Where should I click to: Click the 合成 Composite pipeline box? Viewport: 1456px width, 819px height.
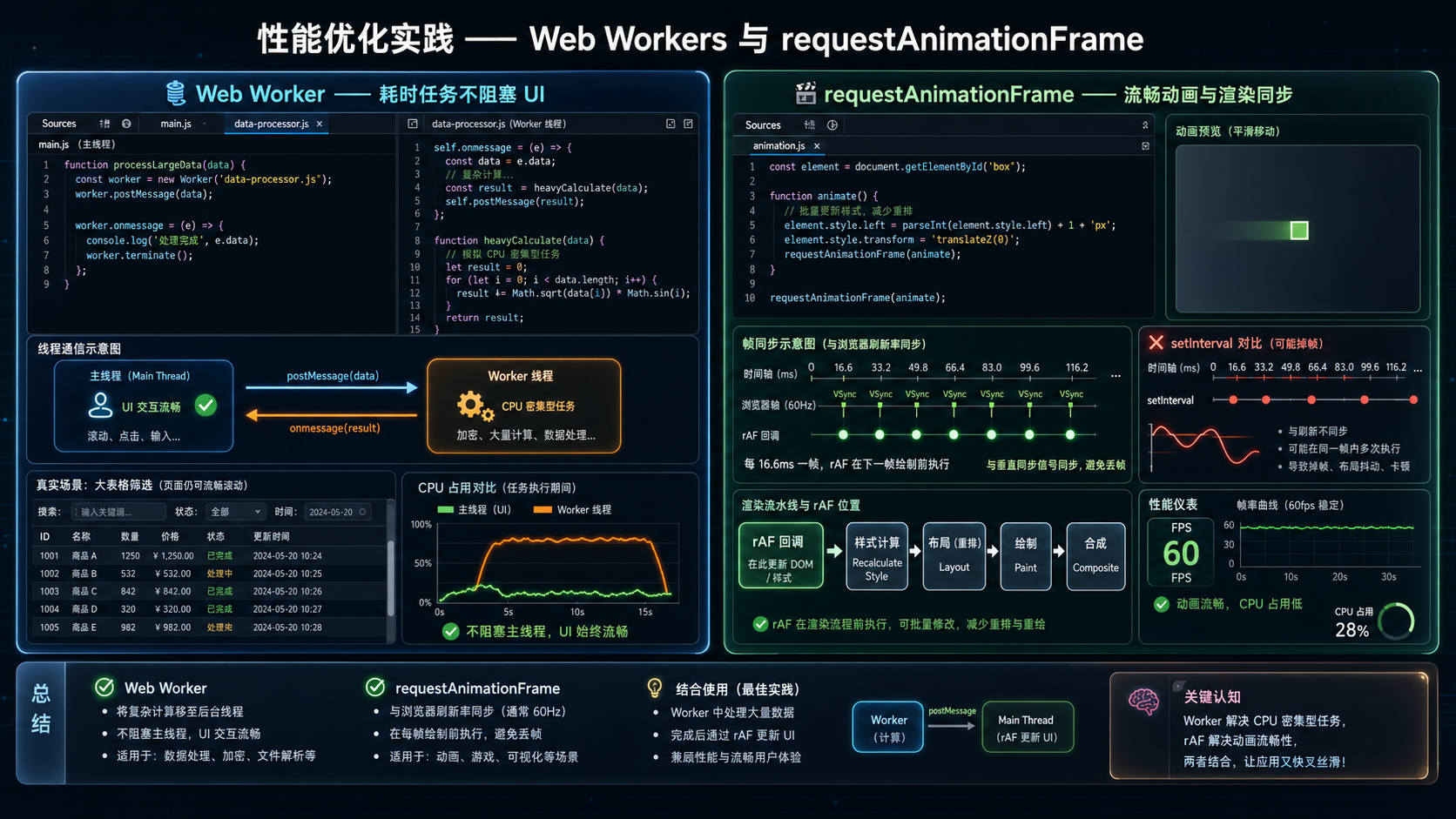click(1095, 556)
